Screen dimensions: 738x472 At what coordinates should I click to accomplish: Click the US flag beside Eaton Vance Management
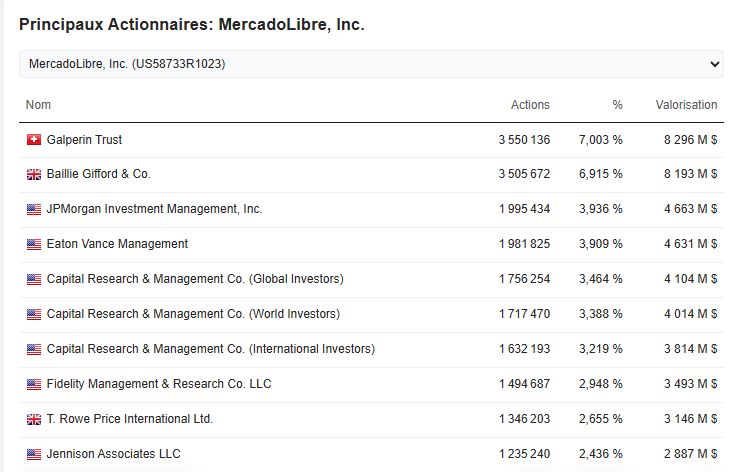tap(34, 244)
